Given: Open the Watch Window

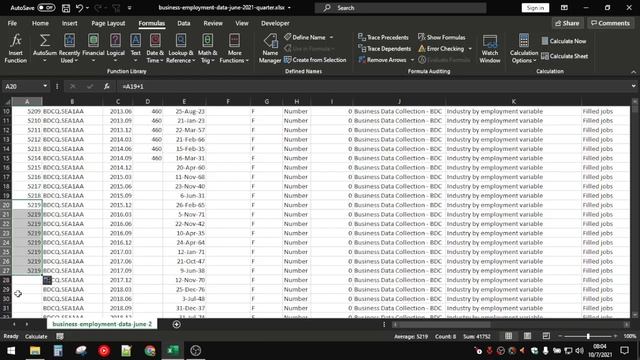Looking at the screenshot, I should pos(490,49).
